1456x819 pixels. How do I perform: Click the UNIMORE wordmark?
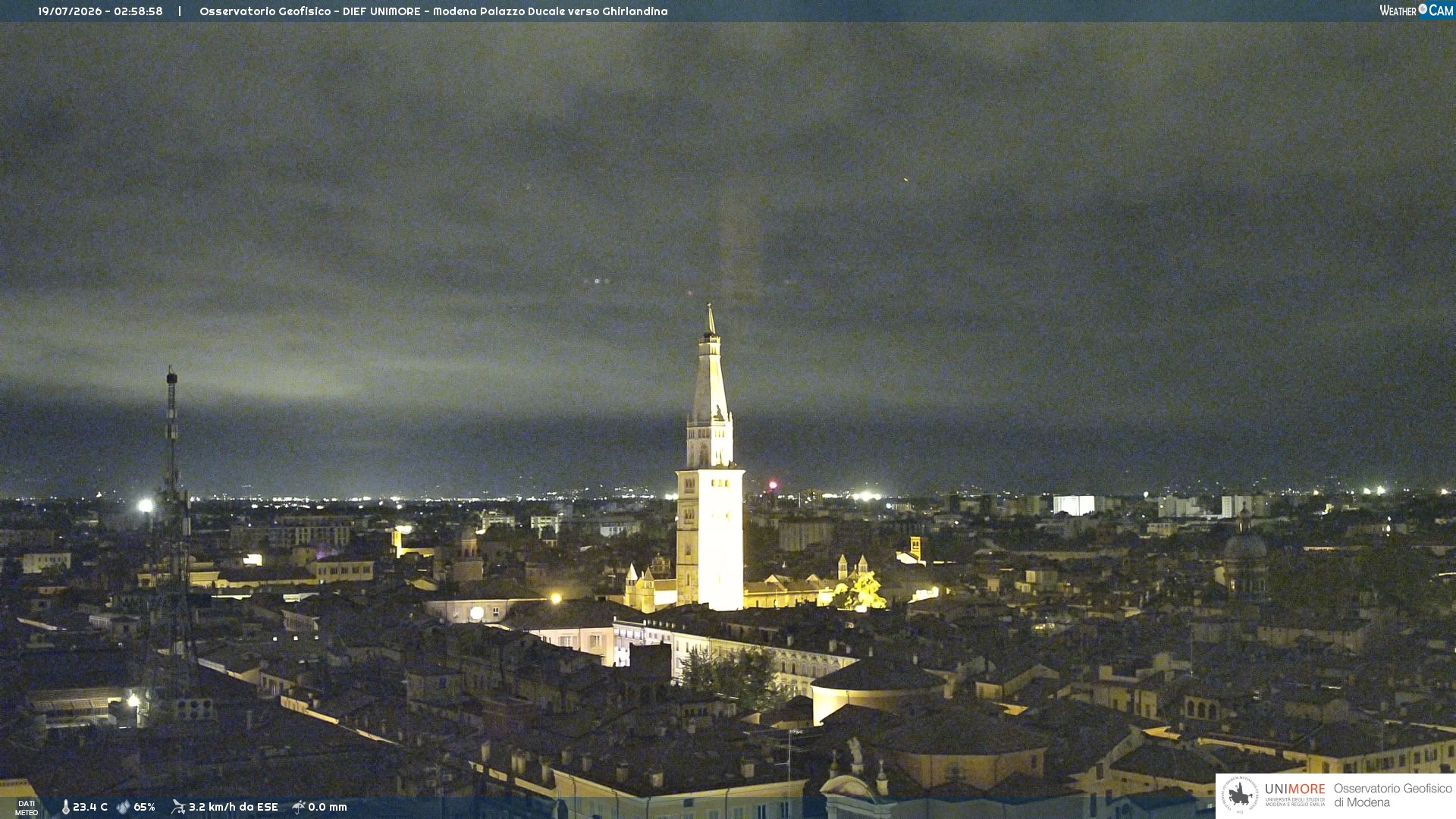coord(1294,789)
